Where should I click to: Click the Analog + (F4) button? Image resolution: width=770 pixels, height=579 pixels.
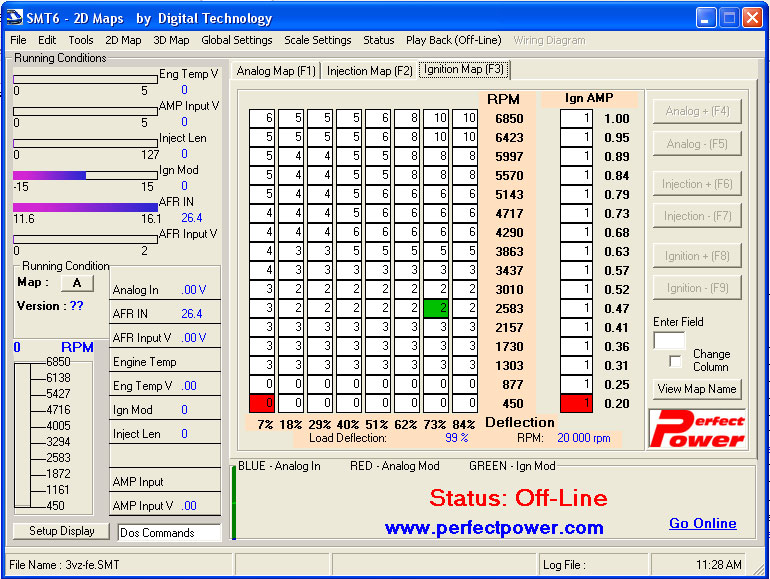697,111
